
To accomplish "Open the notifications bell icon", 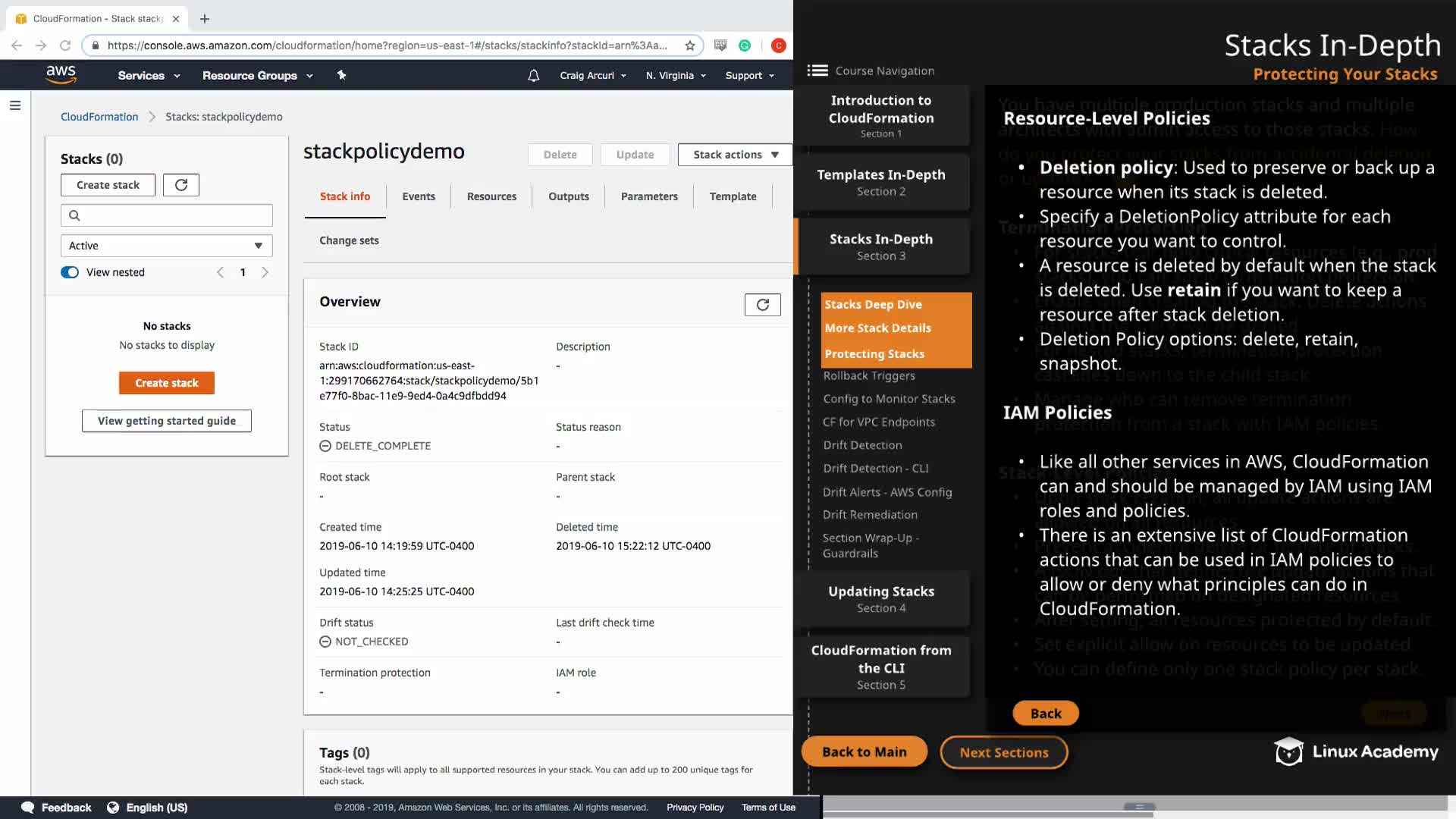I will coord(534,76).
